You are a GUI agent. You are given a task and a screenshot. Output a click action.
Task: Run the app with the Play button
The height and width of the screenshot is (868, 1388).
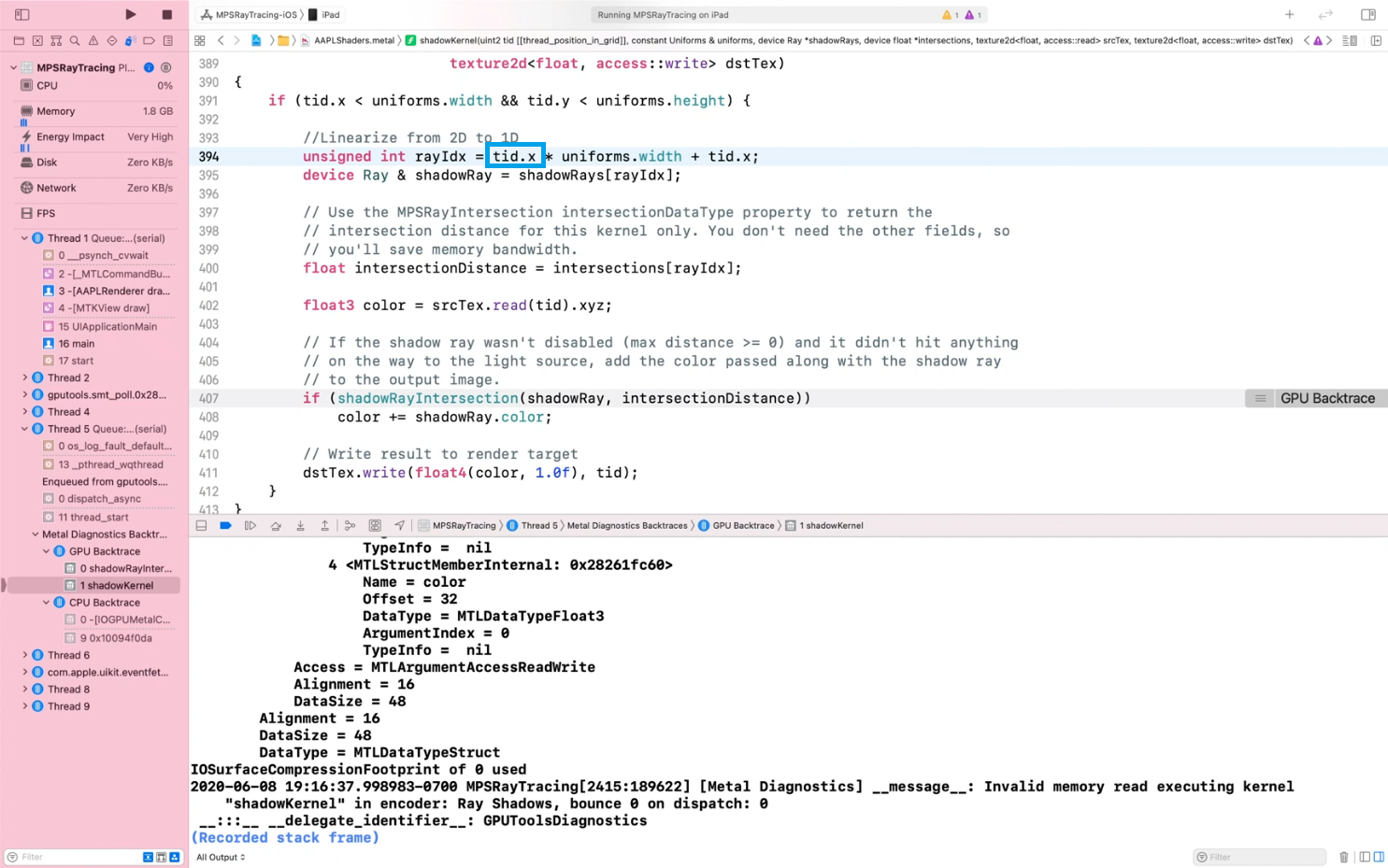(131, 14)
